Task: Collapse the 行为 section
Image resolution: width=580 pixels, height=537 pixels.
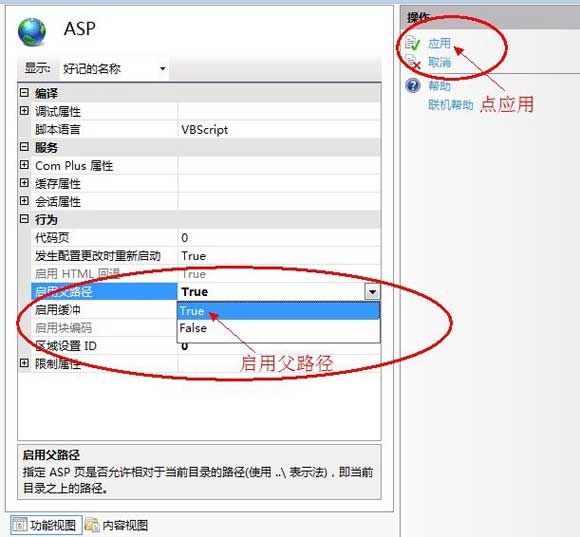Action: [x=24, y=219]
